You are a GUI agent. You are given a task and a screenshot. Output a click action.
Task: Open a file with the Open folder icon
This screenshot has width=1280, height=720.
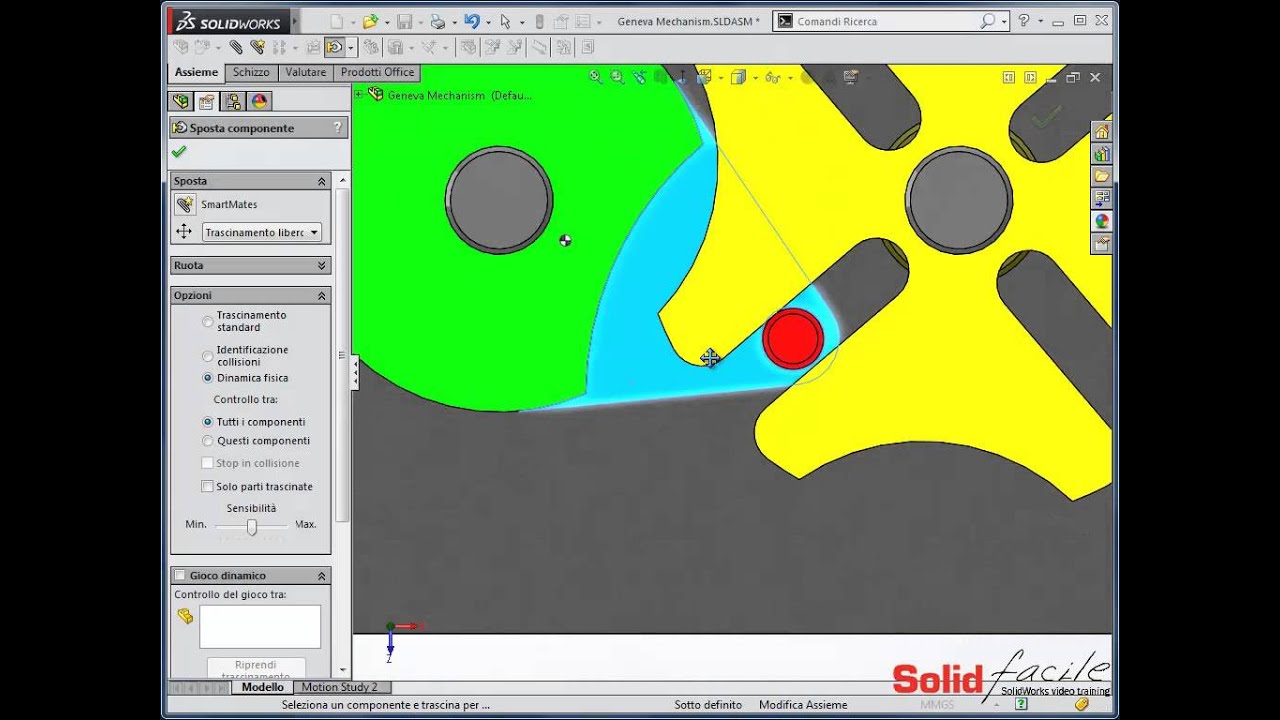click(x=370, y=21)
